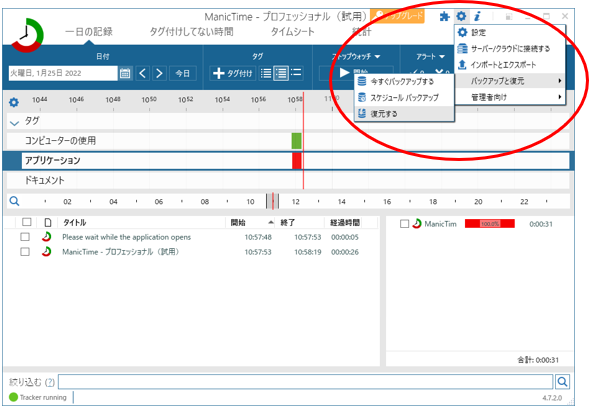
Task: Go to previous day arrow
Action: point(142,73)
